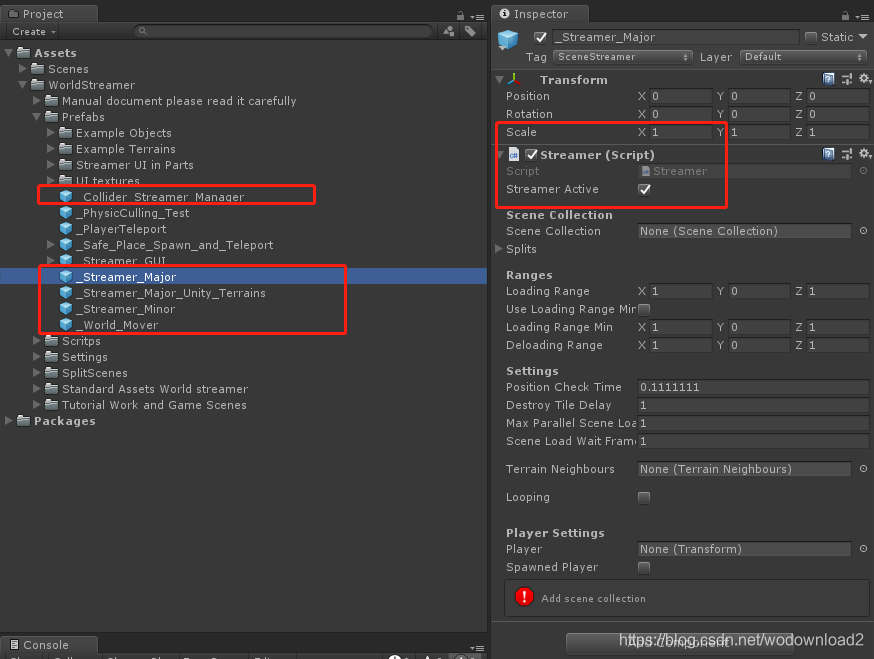Click the Inspector game object cube icon
The height and width of the screenshot is (659, 874).
[508, 40]
